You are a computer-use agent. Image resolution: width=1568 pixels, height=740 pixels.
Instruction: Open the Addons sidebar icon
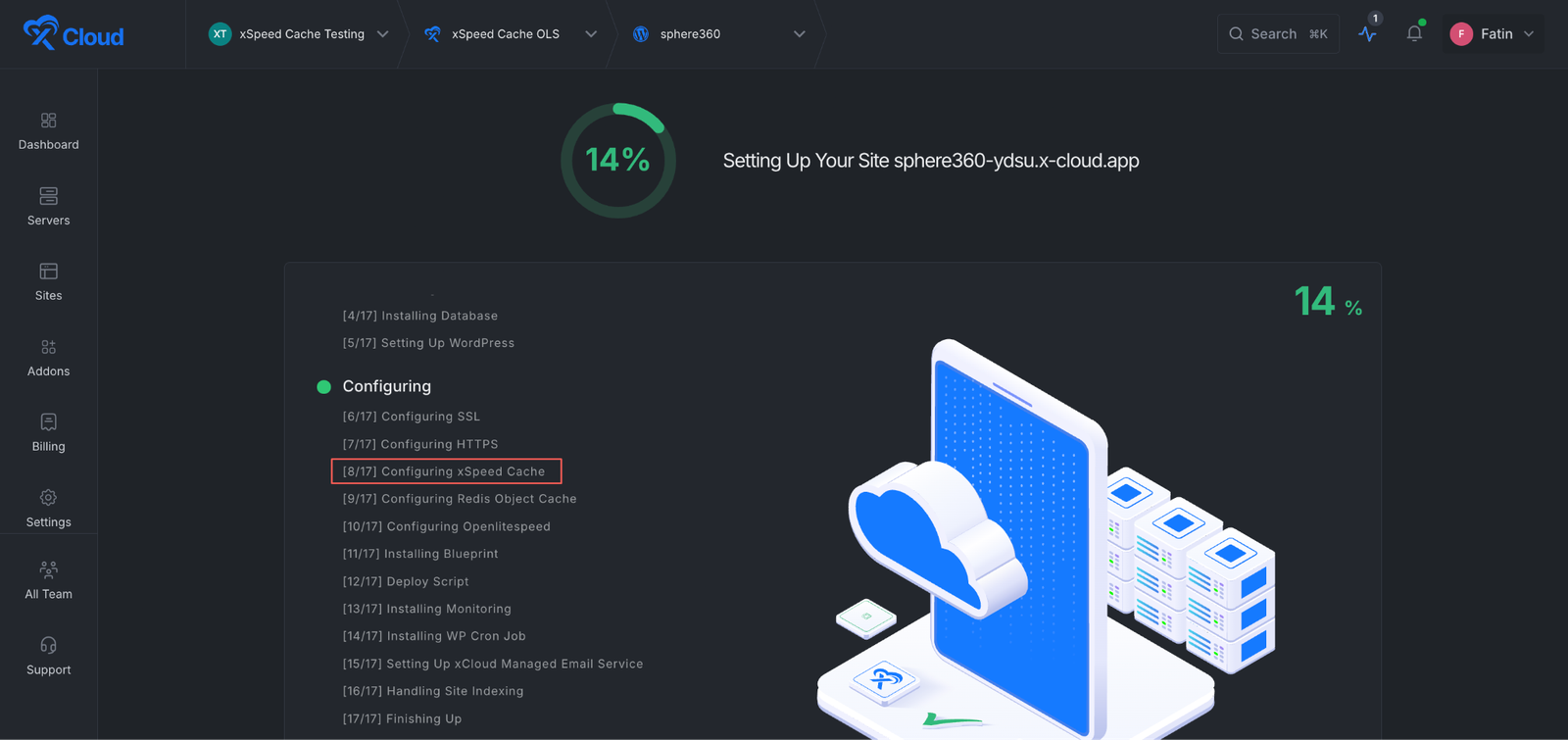(x=48, y=347)
